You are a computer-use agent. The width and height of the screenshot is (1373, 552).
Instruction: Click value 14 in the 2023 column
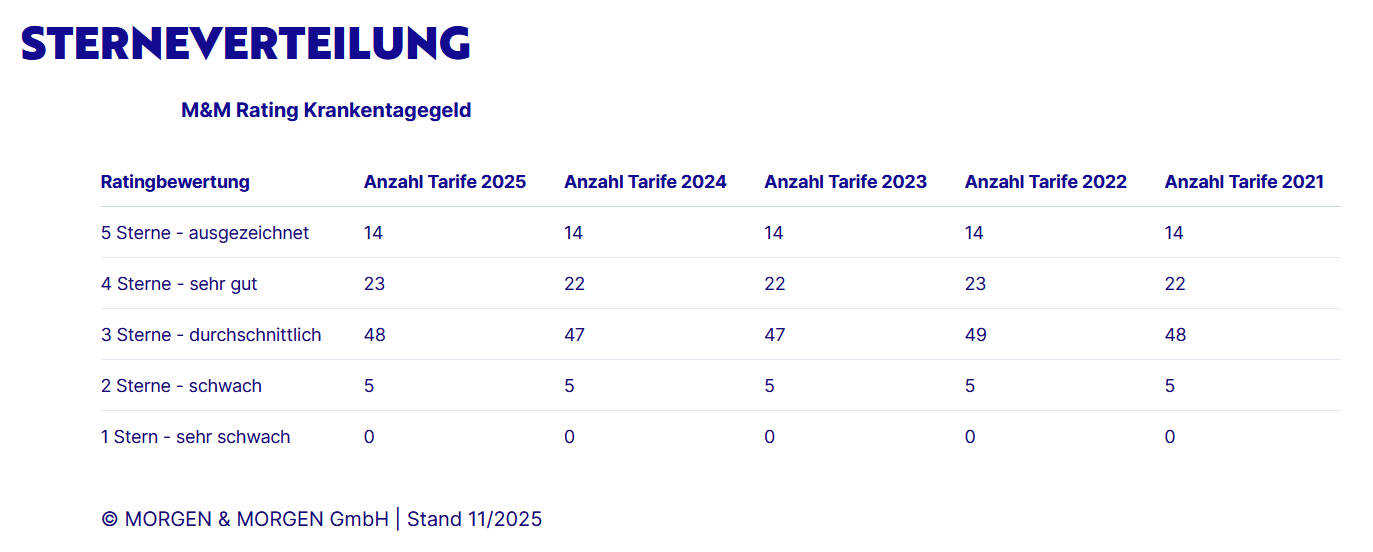(x=774, y=233)
